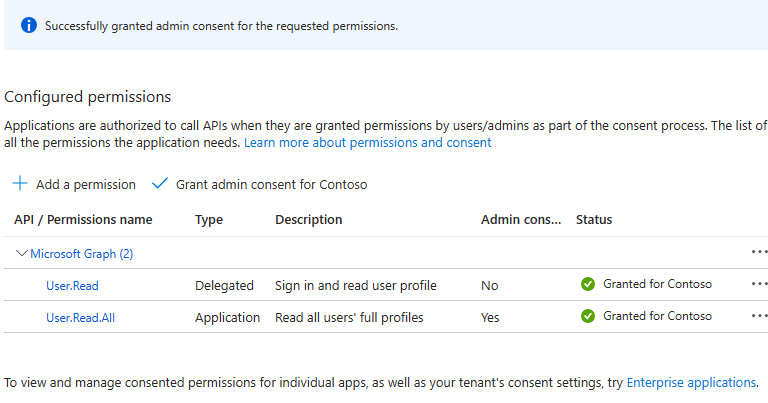Click the 'Successfully granted admin consent' message
Screen dimensions: 768x403
point(221,25)
